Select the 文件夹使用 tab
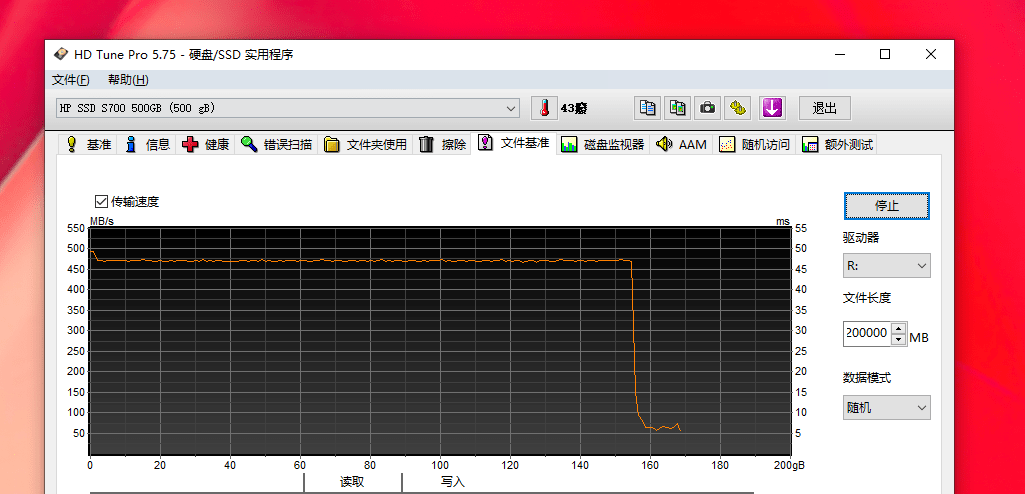Screen dimensions: 1025x494 click(365, 144)
